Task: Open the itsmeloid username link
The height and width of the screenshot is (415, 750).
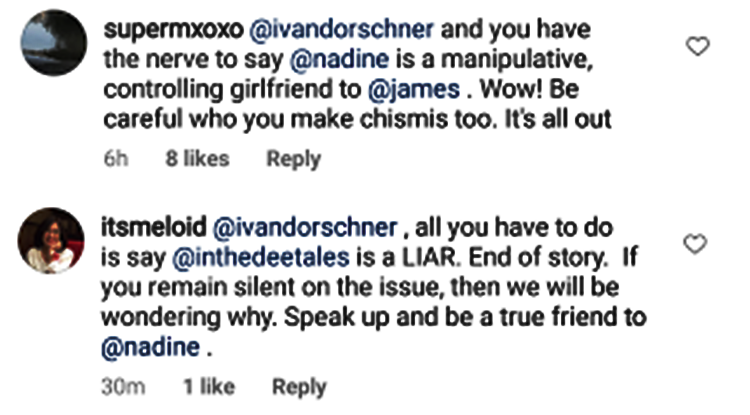Action: tap(152, 229)
